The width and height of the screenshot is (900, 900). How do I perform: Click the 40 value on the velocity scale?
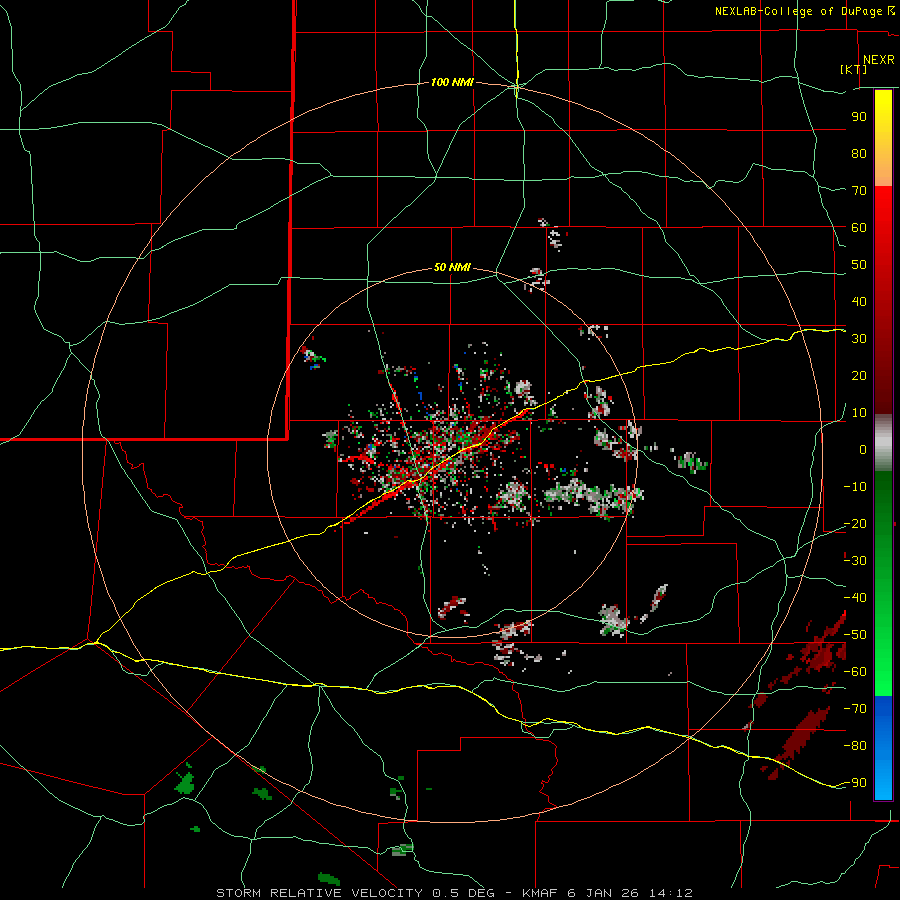[x=859, y=301]
